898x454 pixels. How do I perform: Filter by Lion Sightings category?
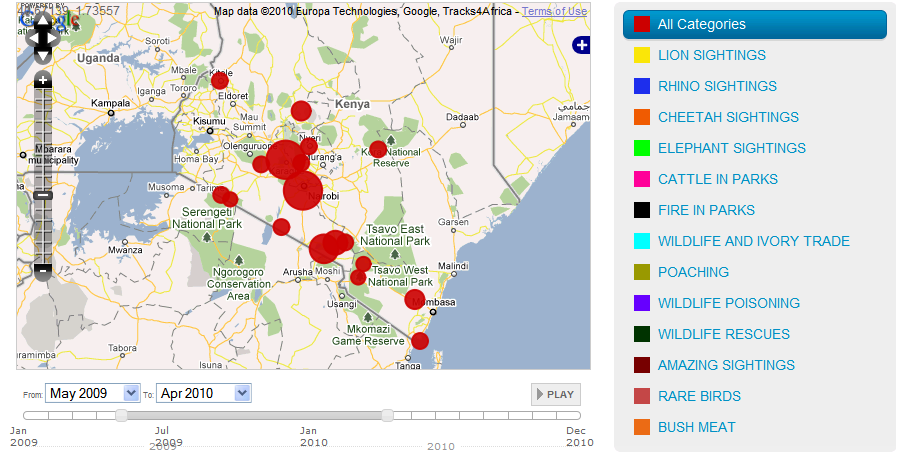pos(711,55)
